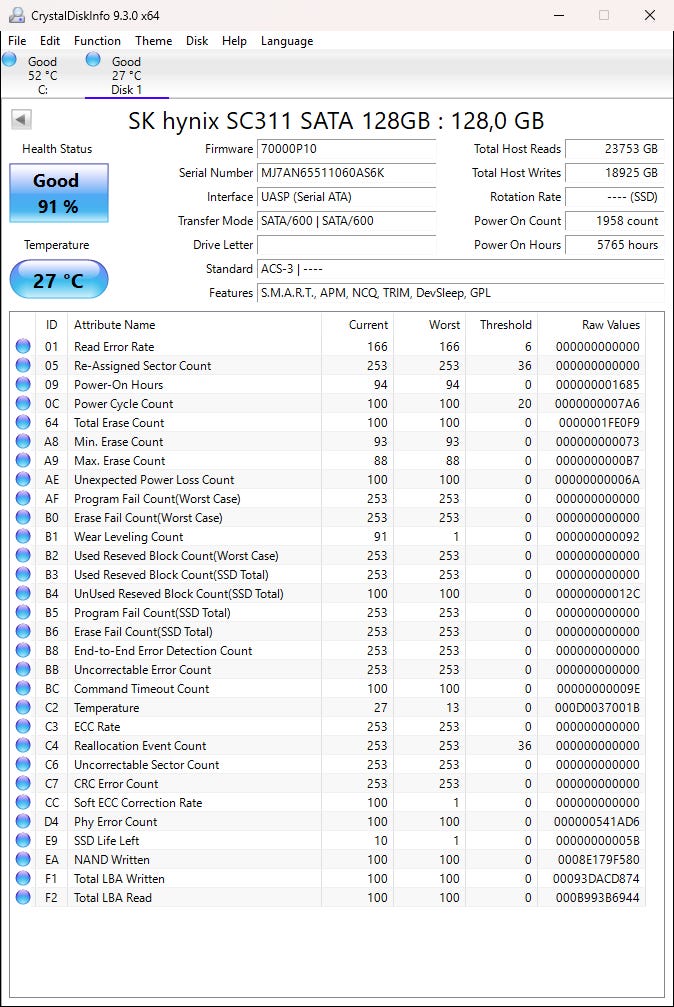Select the Uncorrectable Sector Count row name

point(146,765)
